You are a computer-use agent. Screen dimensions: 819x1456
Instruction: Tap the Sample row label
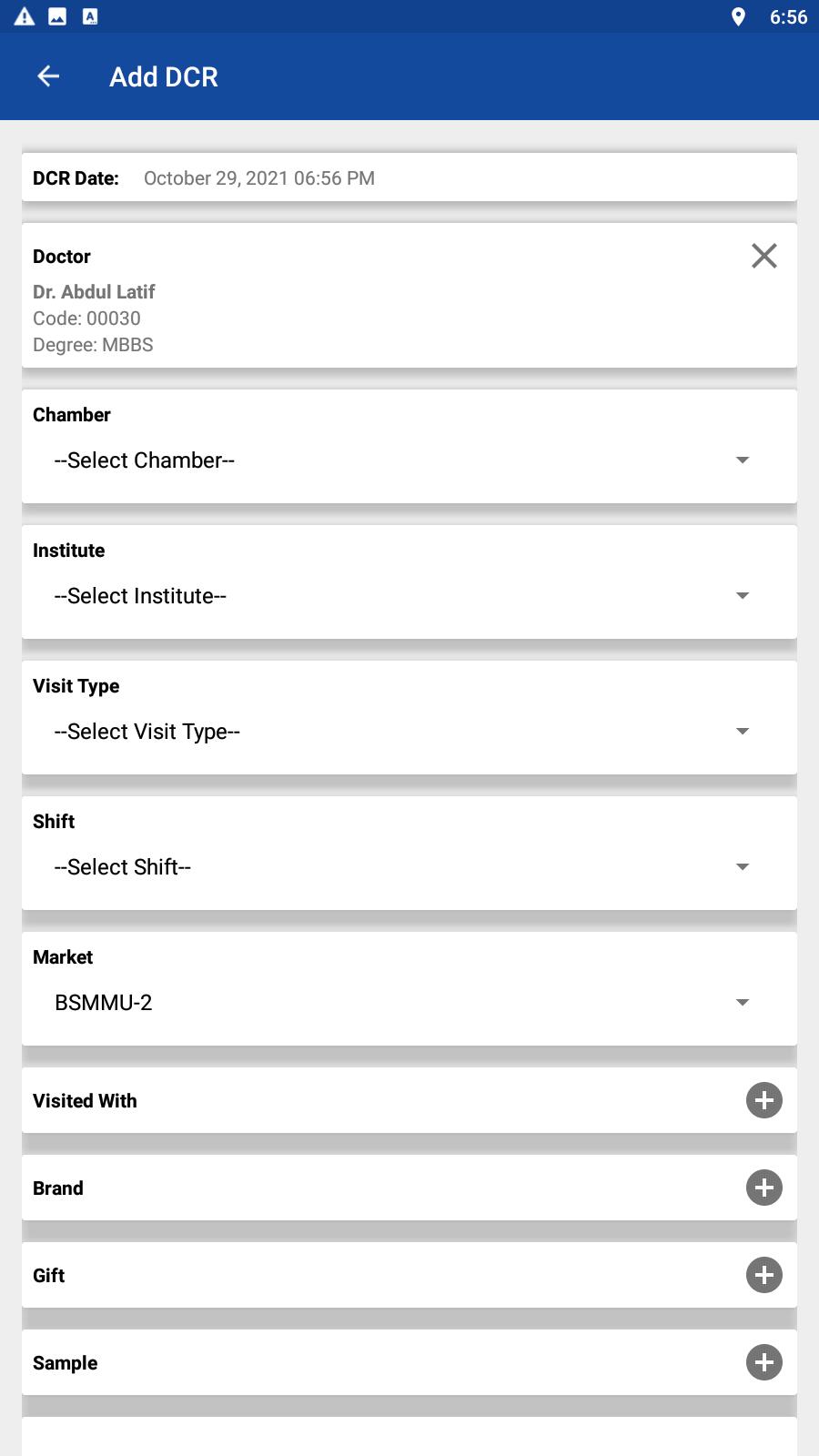click(66, 1363)
